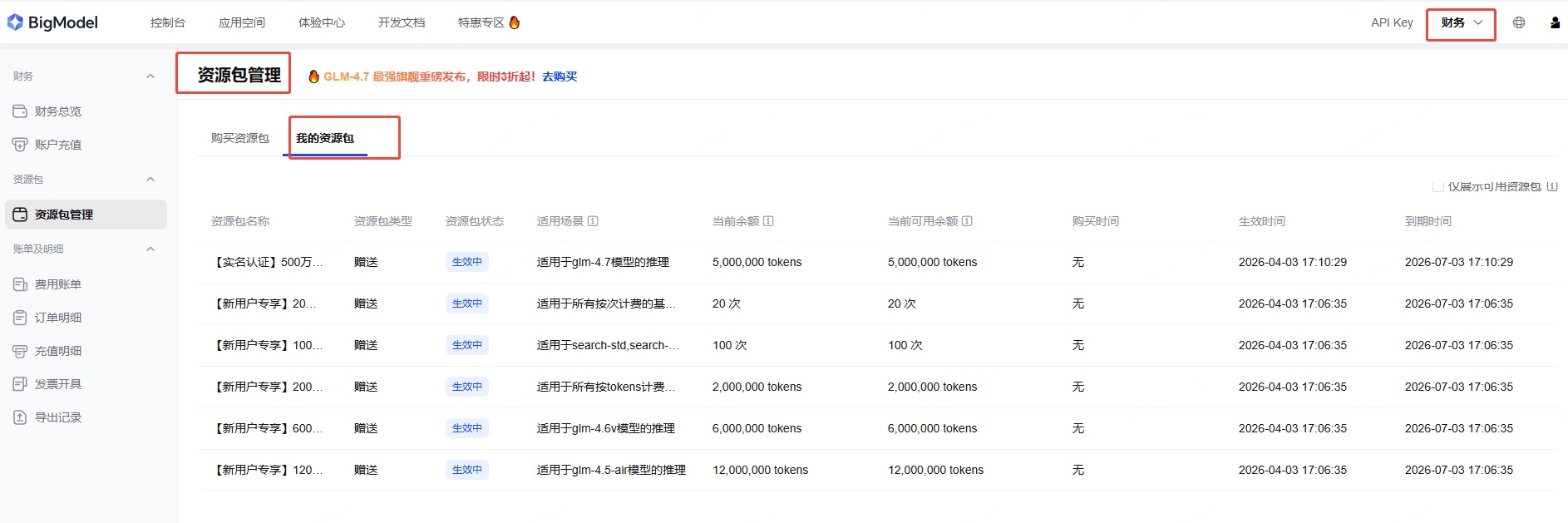The image size is (1568, 523).
Task: Open the 财务 dropdown in header
Action: 1461,23
